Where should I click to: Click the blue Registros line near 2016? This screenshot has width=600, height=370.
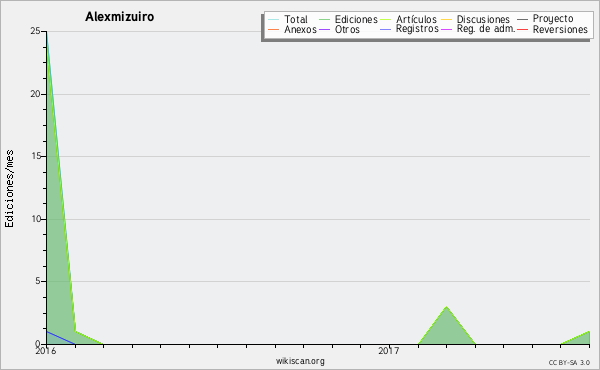(60, 338)
